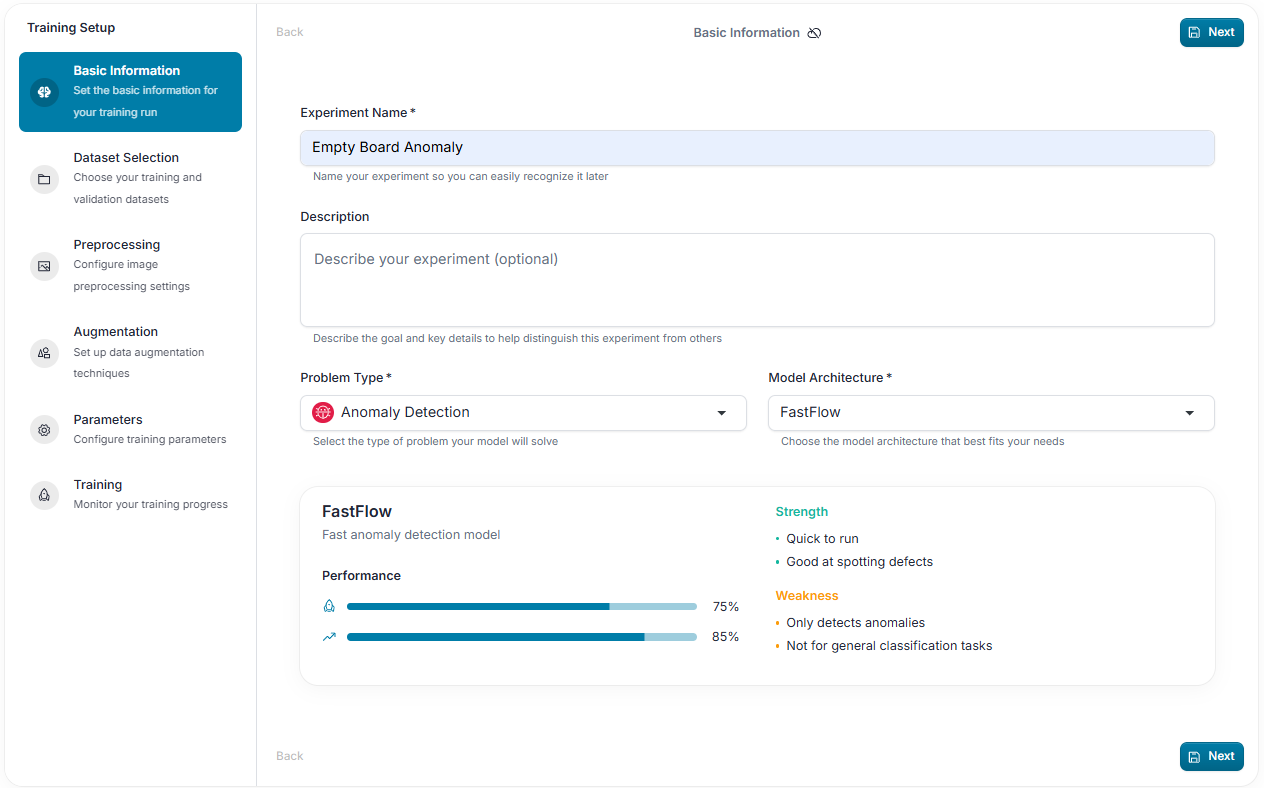This screenshot has width=1264, height=788.
Task: Open the Problem Type dropdown
Action: click(523, 413)
